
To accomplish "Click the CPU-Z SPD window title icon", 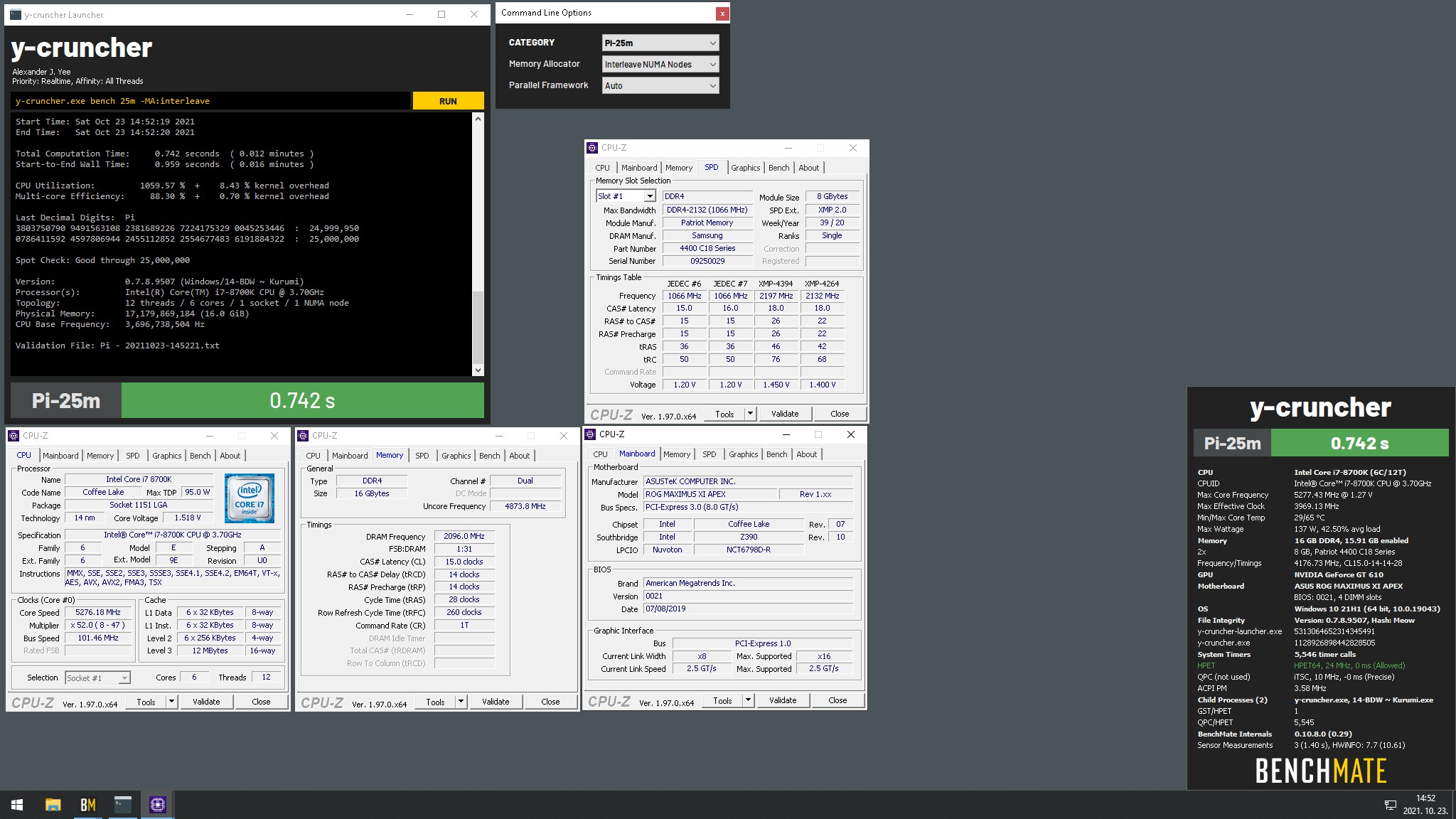I will [592, 148].
